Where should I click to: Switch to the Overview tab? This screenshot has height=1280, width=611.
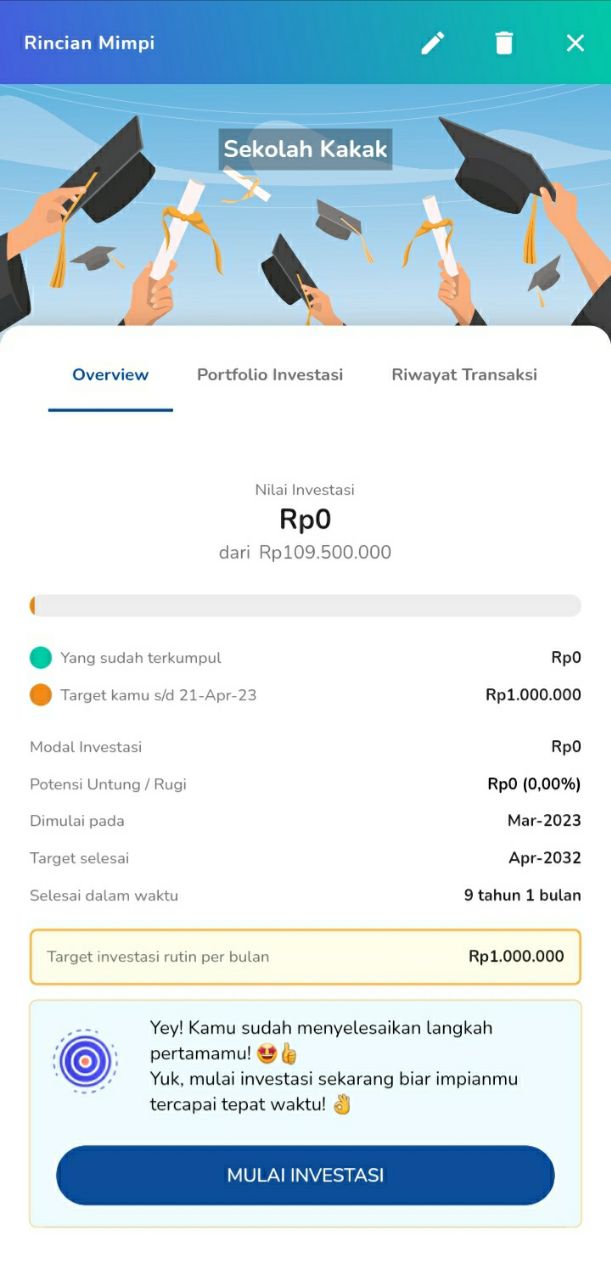(110, 375)
